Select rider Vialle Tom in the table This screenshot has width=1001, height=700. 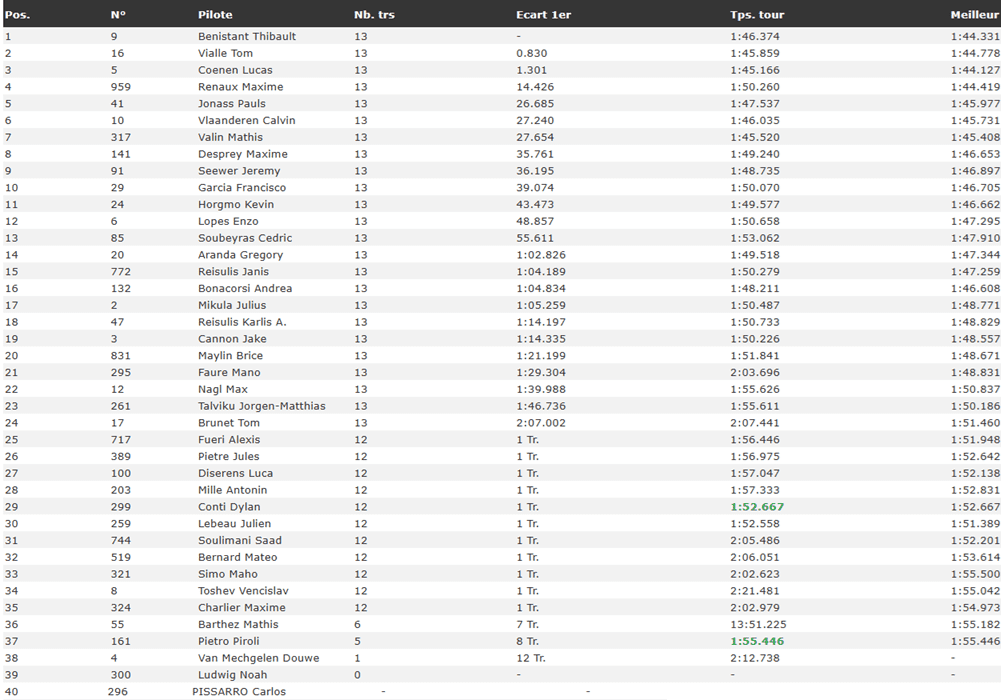[x=225, y=53]
